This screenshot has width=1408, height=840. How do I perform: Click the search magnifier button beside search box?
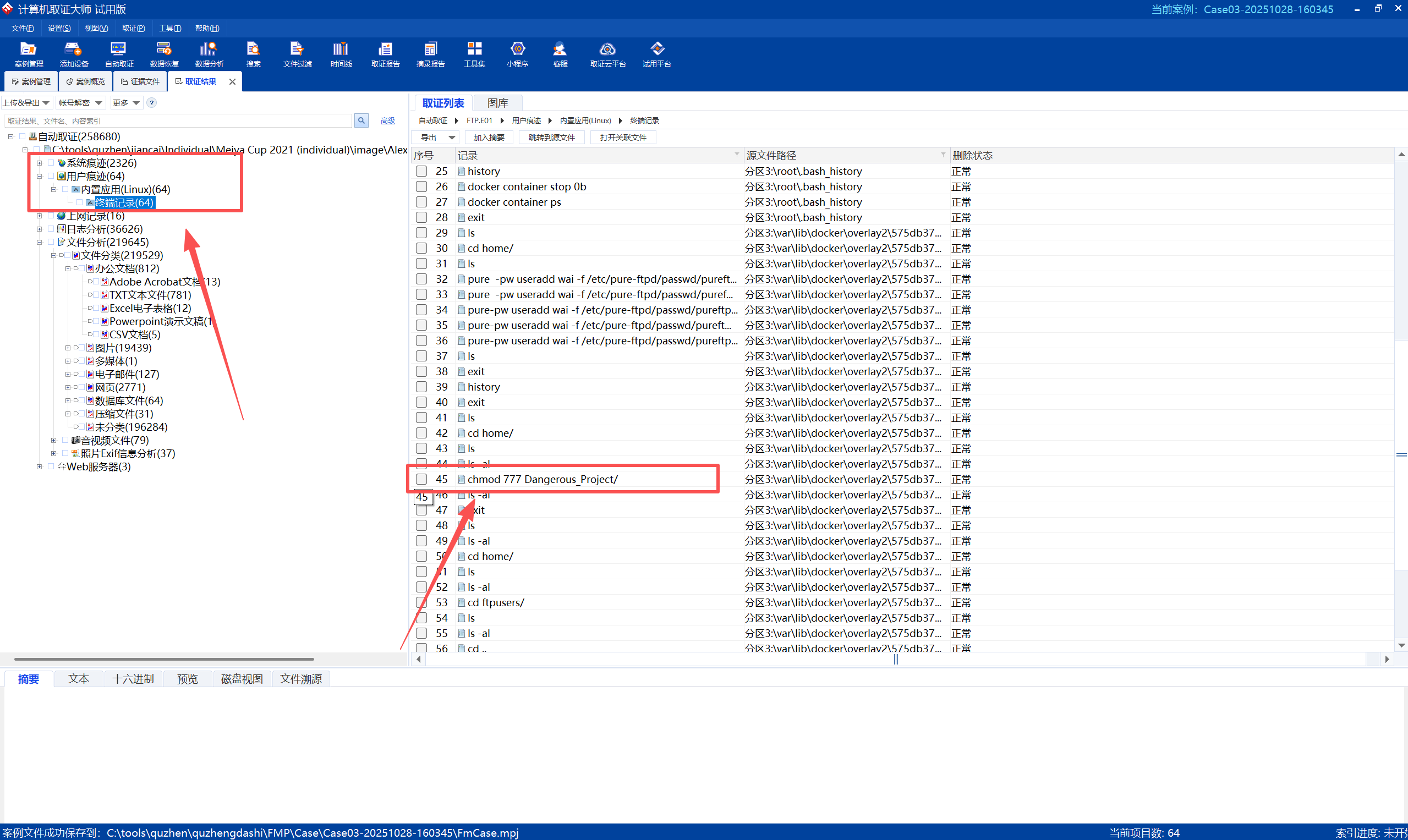click(x=361, y=120)
